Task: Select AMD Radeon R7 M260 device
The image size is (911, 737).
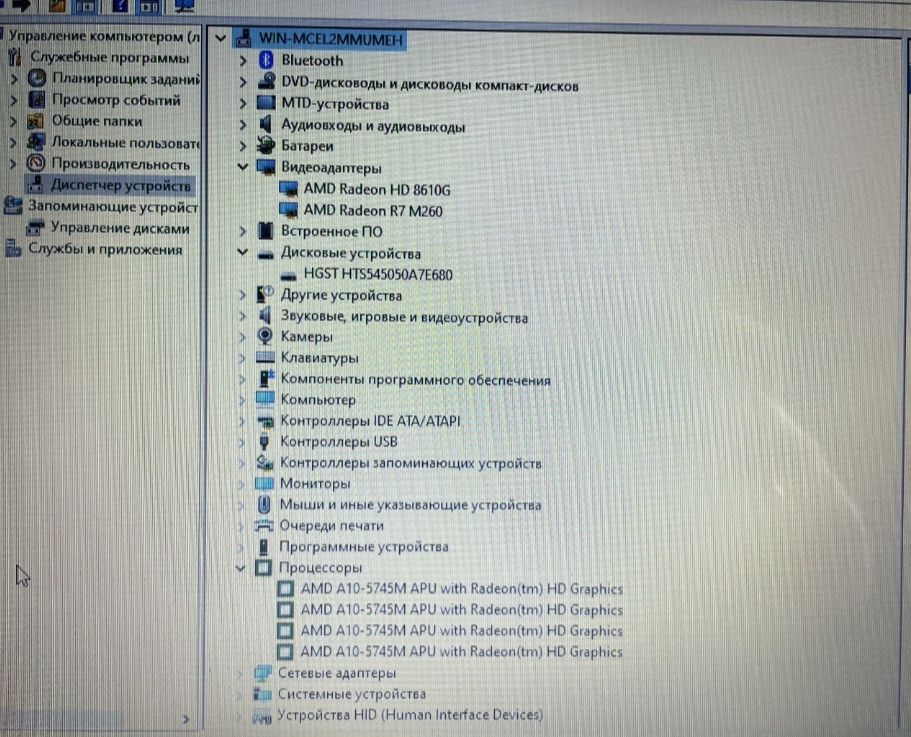Action: click(x=375, y=211)
